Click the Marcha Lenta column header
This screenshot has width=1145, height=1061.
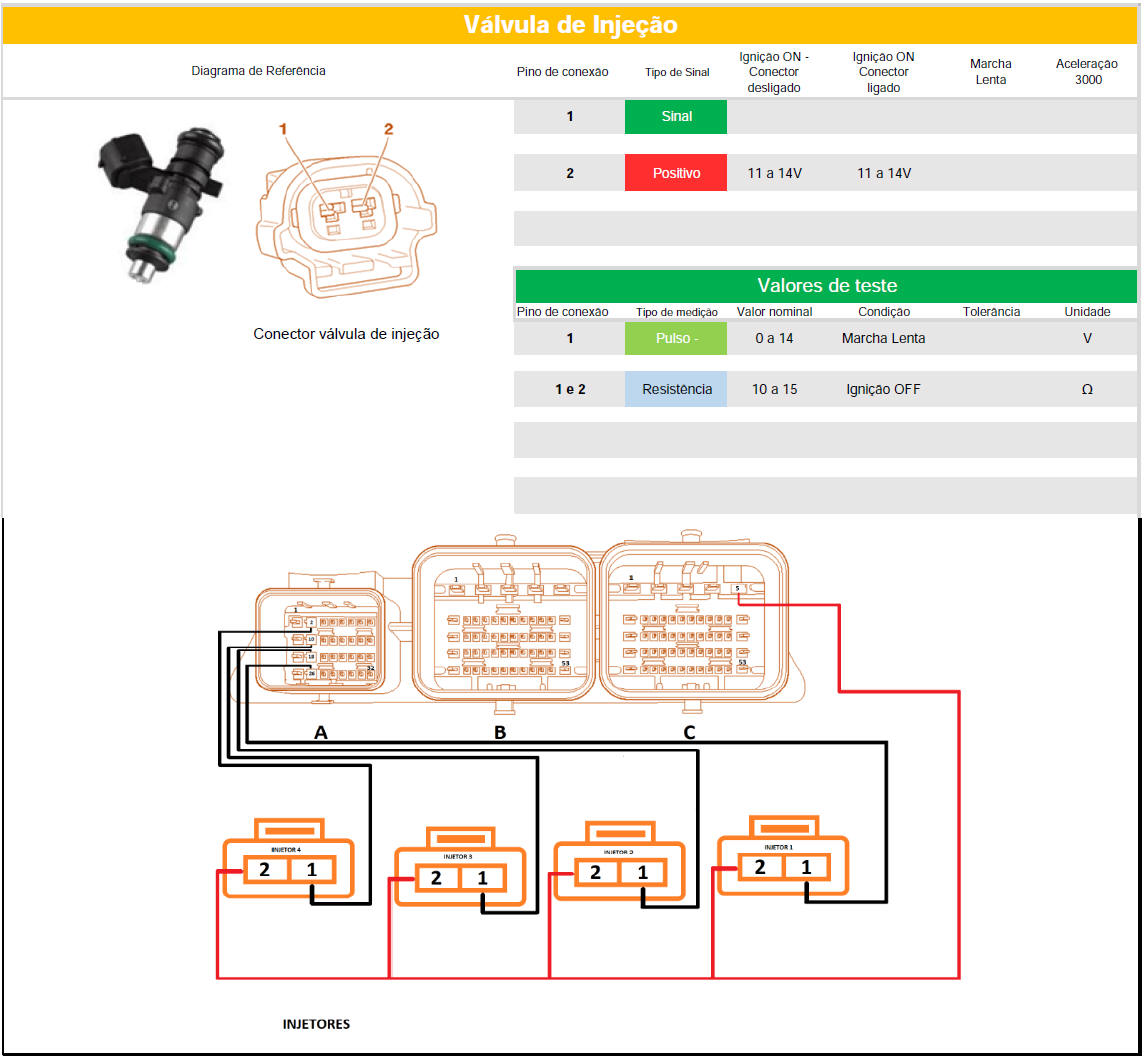[990, 71]
